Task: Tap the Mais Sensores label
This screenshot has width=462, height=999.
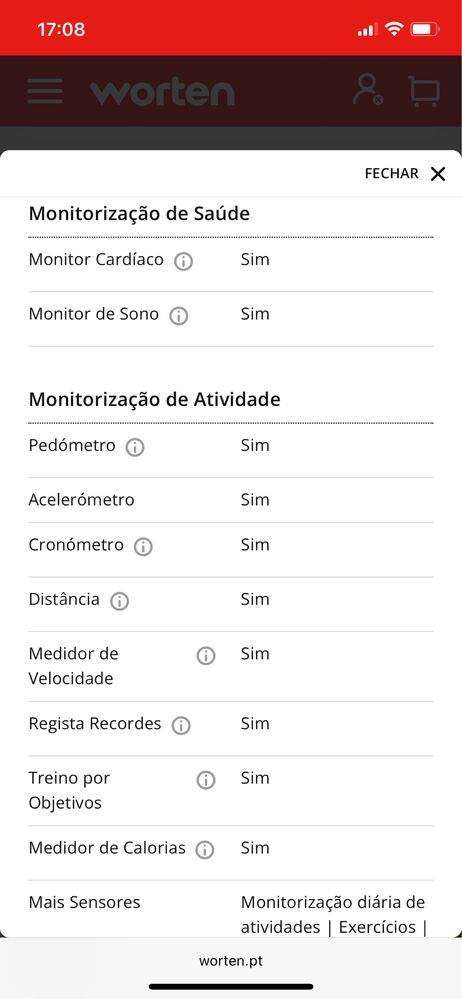Action: pyautogui.click(x=84, y=902)
